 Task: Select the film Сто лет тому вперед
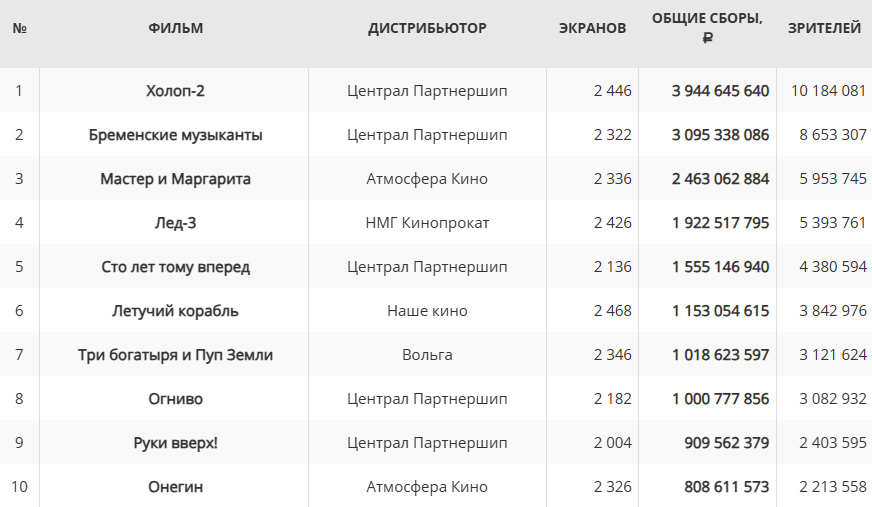tap(175, 267)
